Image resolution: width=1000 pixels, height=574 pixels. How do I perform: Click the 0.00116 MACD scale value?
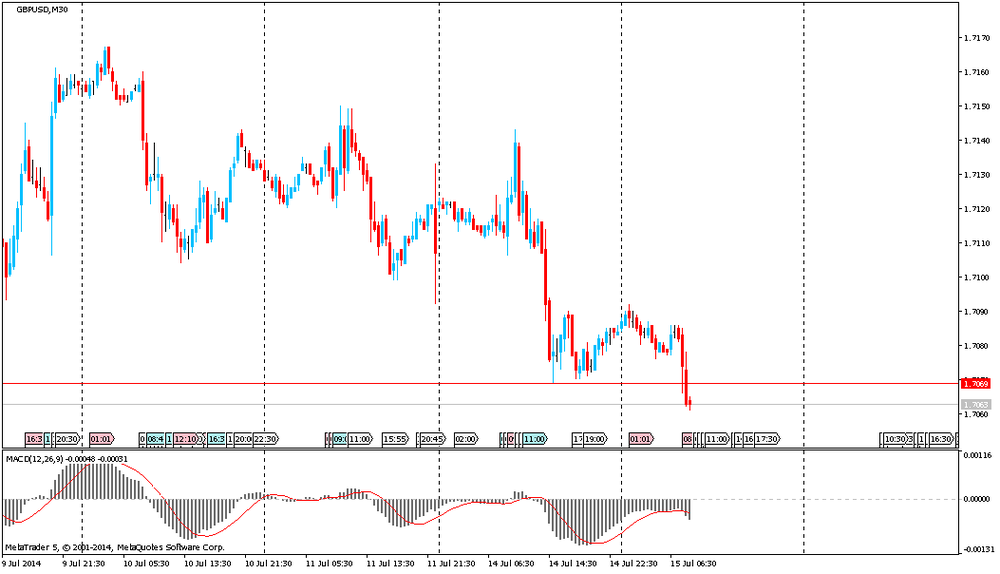tap(977, 455)
